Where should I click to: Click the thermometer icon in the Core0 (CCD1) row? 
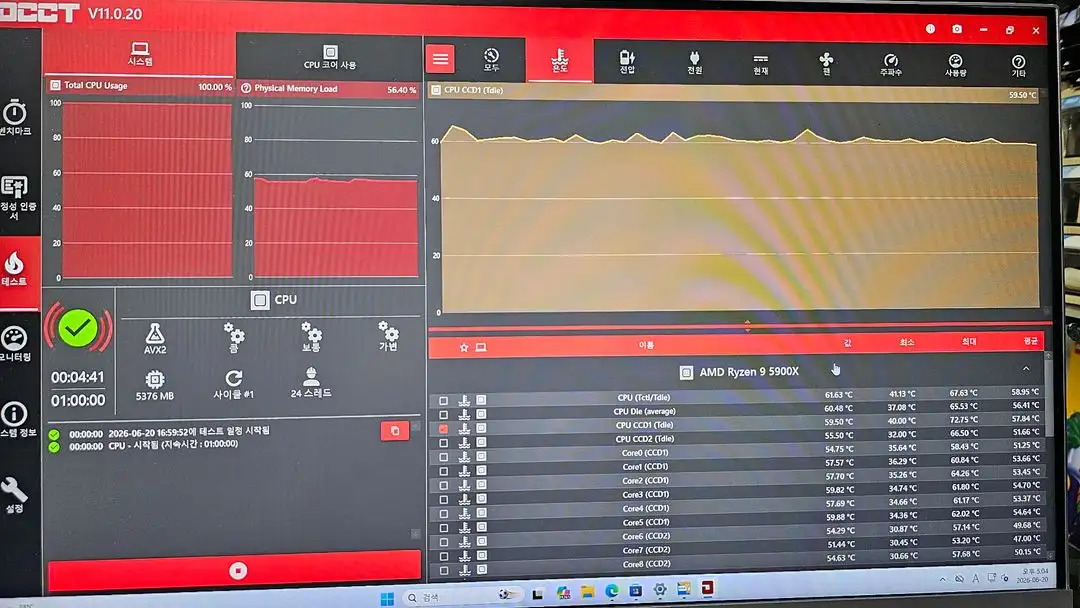464,457
